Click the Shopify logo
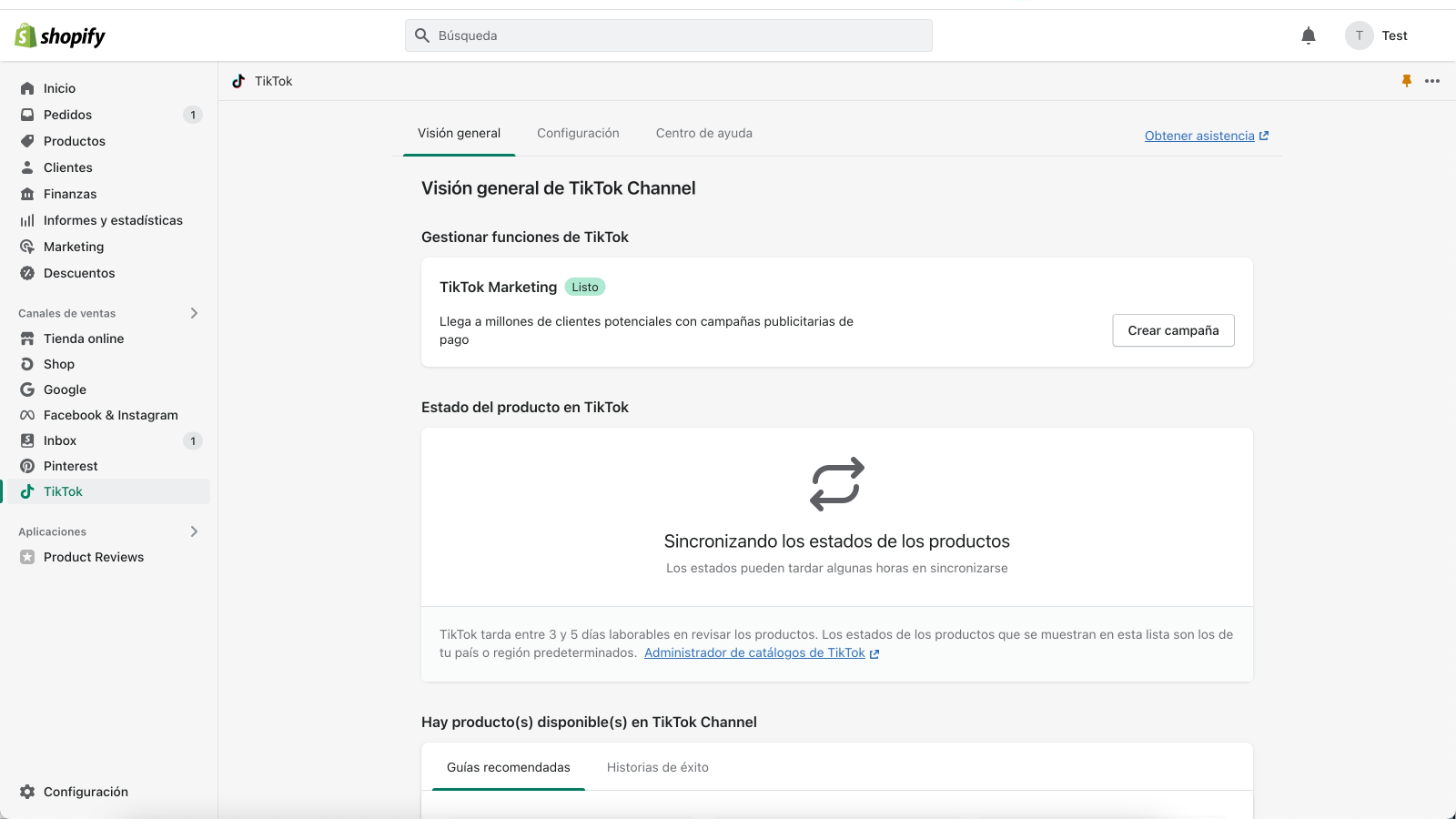This screenshot has height=819, width=1456. (x=60, y=35)
